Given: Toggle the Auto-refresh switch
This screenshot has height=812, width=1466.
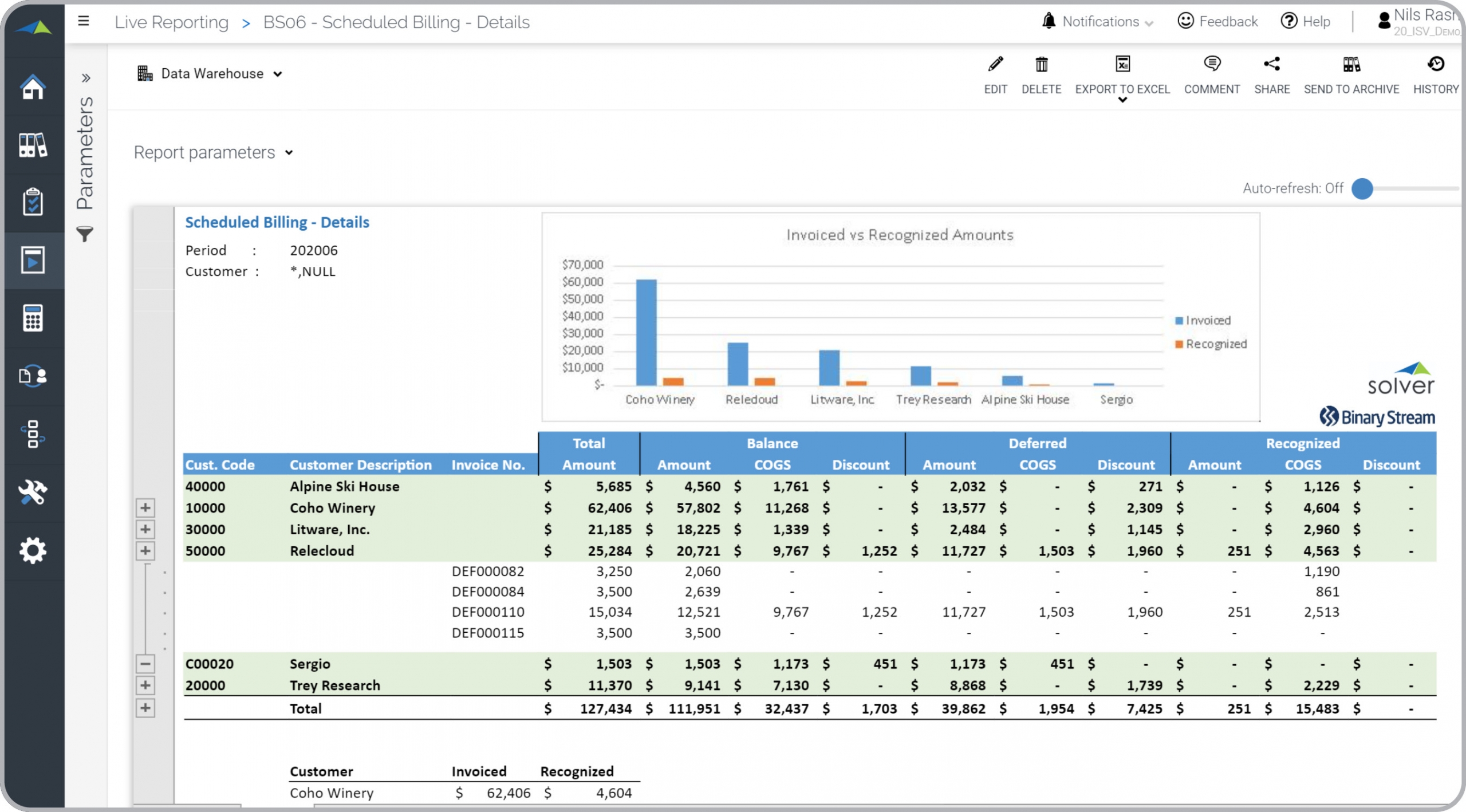Looking at the screenshot, I should click(1363, 188).
